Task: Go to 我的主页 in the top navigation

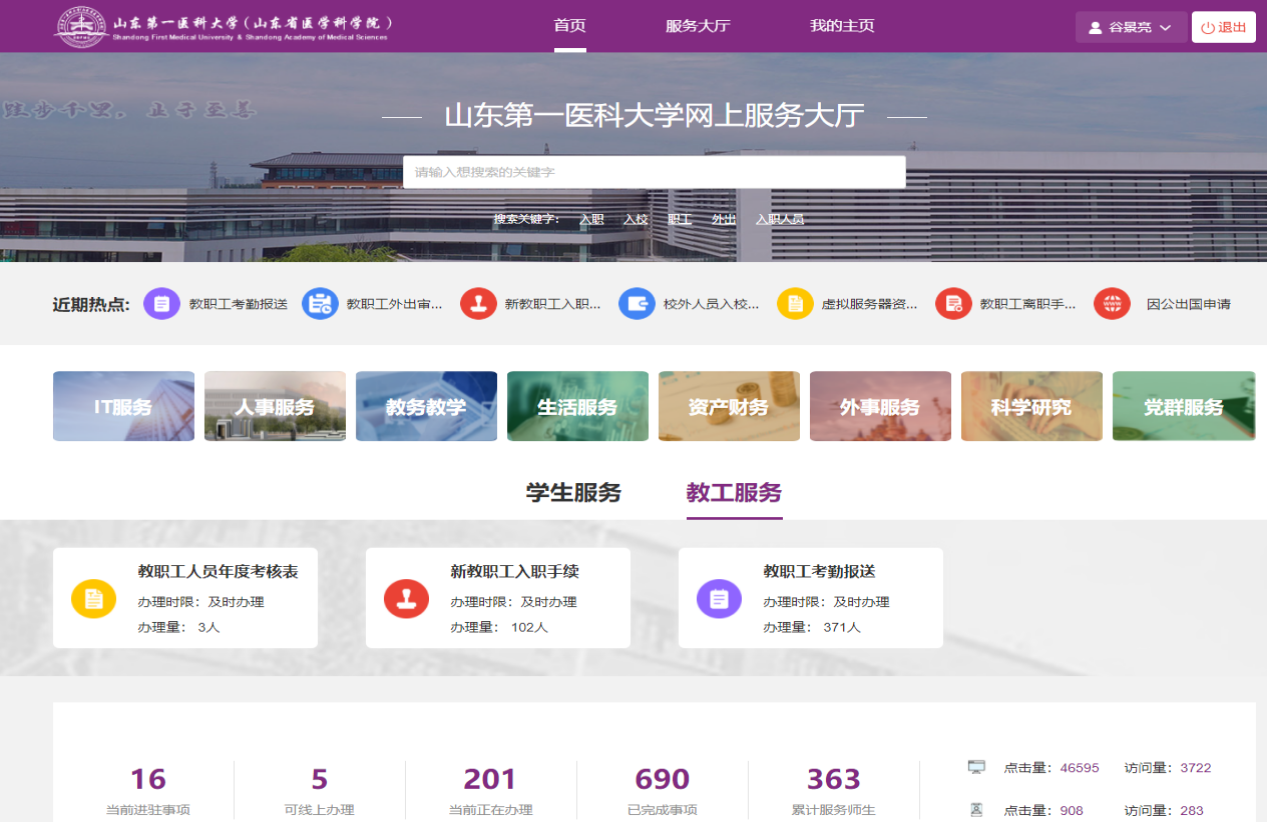Action: pyautogui.click(x=842, y=26)
